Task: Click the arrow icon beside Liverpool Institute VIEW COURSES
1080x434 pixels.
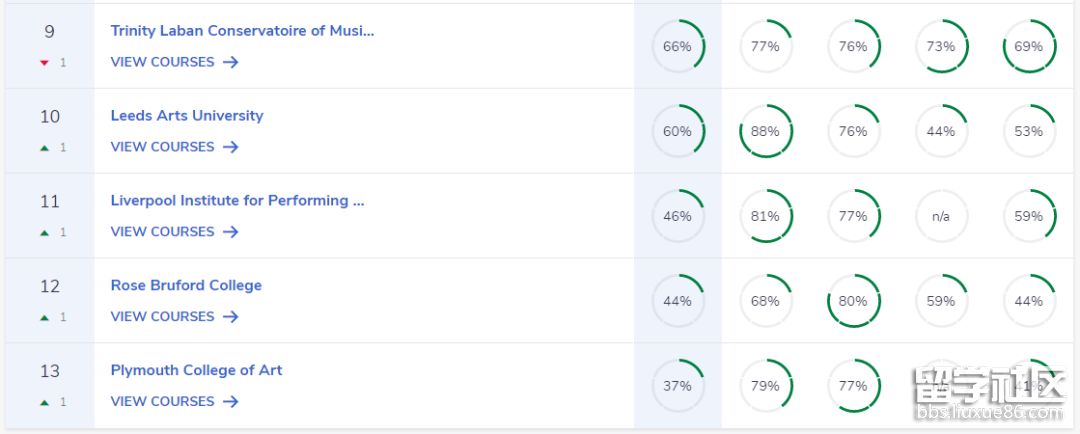Action: tap(231, 231)
